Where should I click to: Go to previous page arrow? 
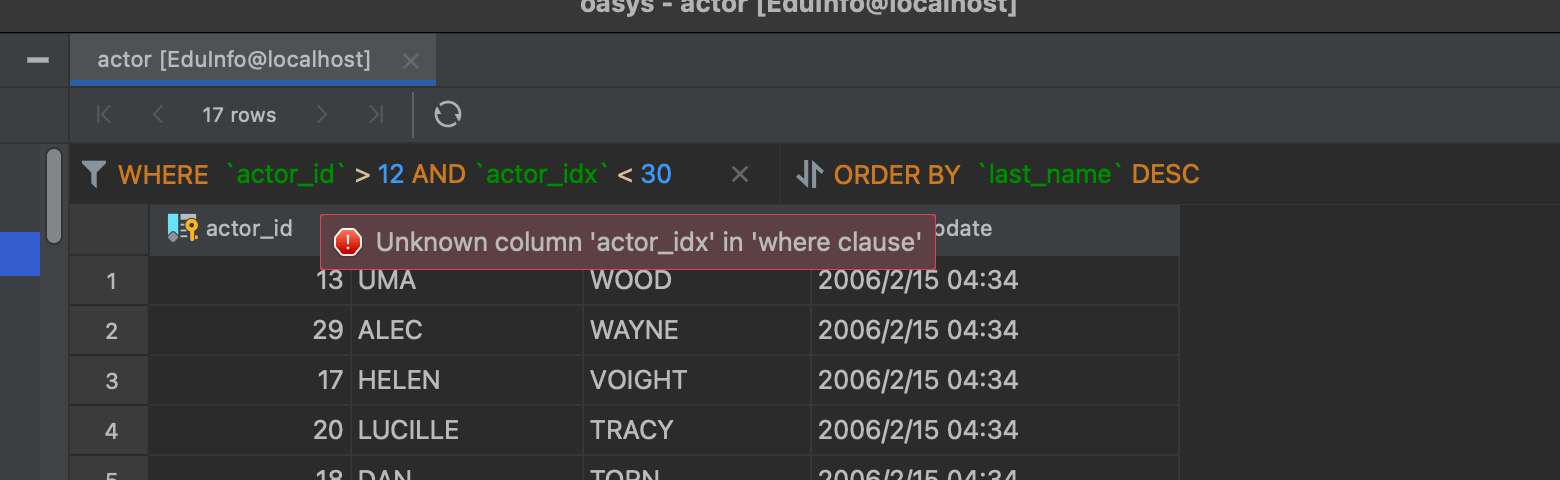tap(158, 114)
